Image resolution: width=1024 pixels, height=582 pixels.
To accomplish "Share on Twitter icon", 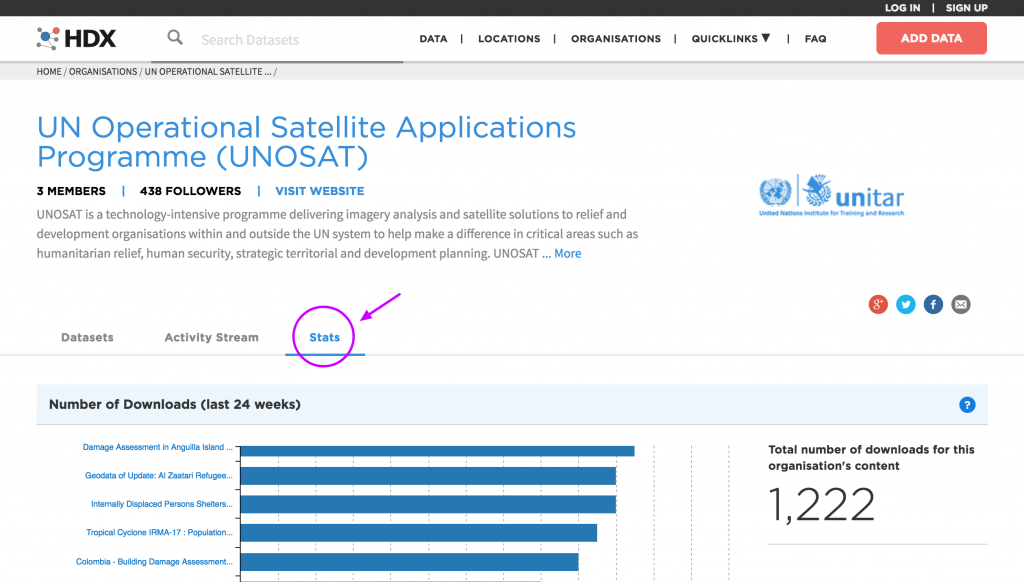I will point(906,305).
